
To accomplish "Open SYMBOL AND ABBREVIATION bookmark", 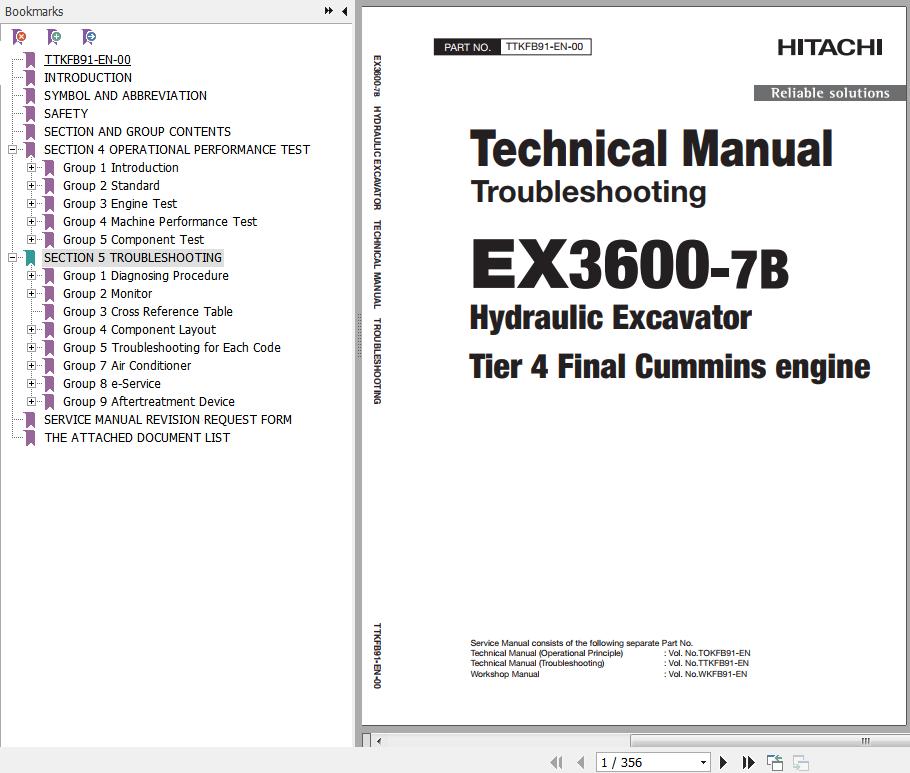I will click(x=125, y=96).
